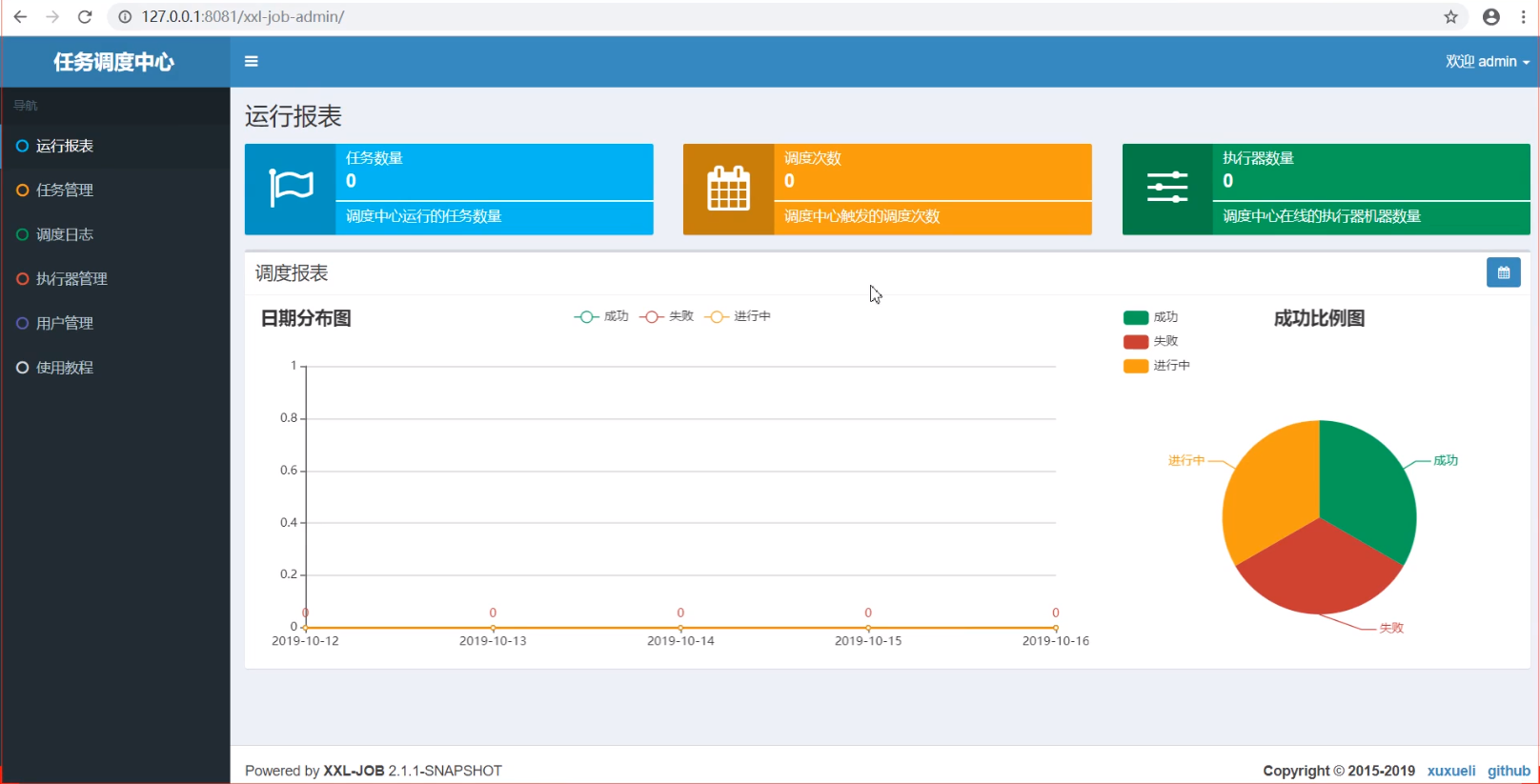Click the circle icon beside 使用教程

(x=22, y=368)
